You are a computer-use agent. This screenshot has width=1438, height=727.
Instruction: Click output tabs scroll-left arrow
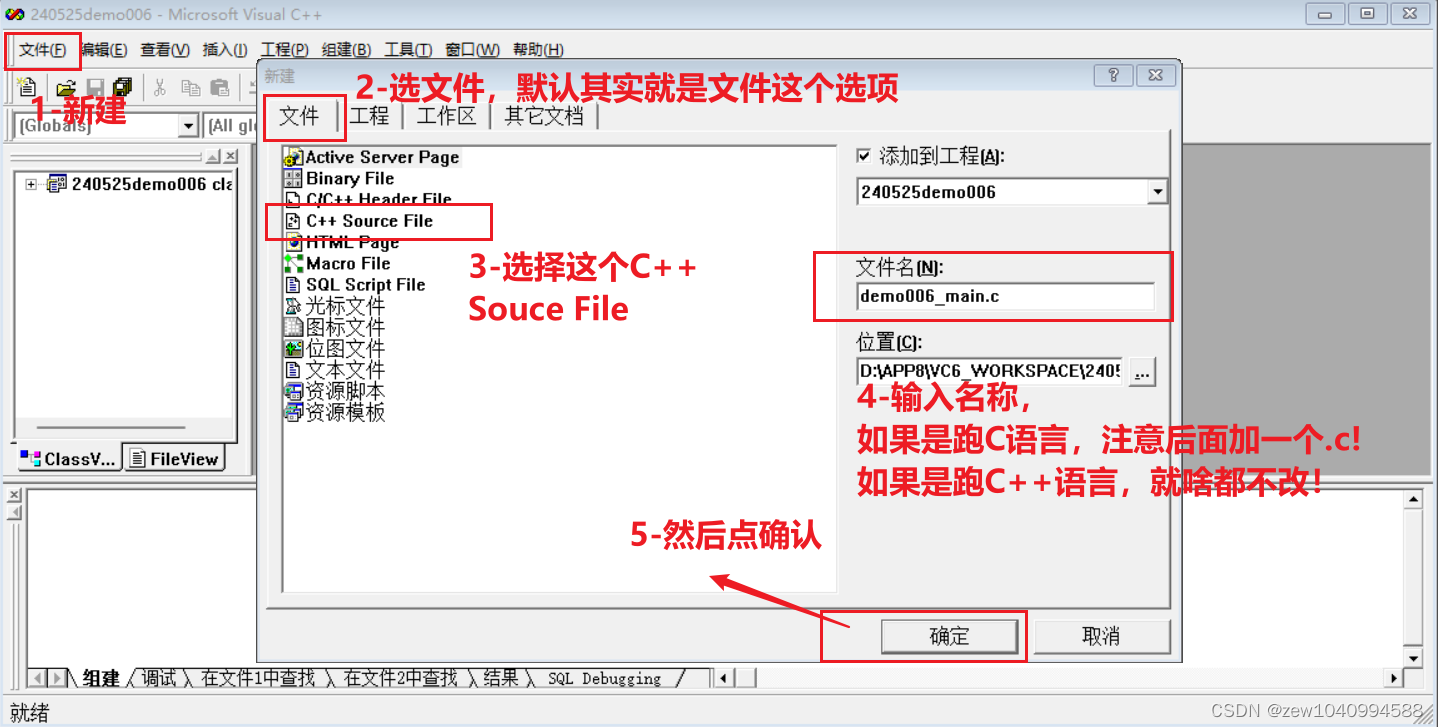tap(37, 678)
